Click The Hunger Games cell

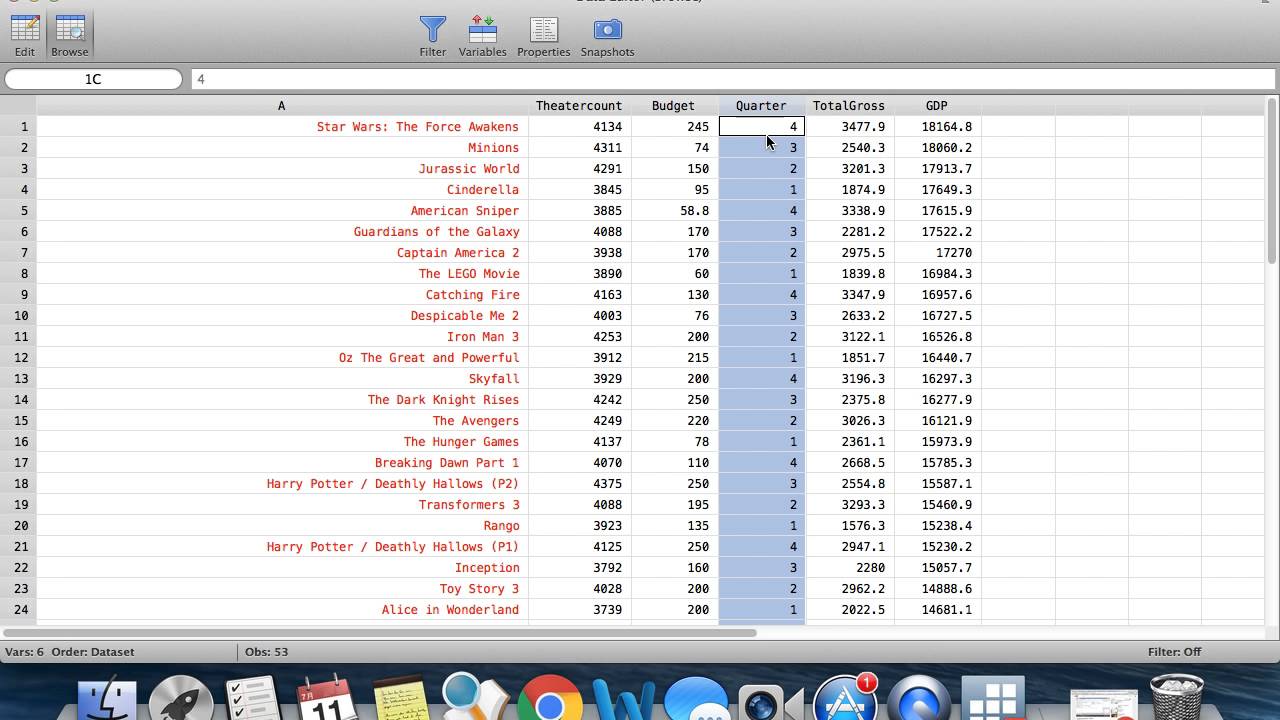click(x=282, y=441)
